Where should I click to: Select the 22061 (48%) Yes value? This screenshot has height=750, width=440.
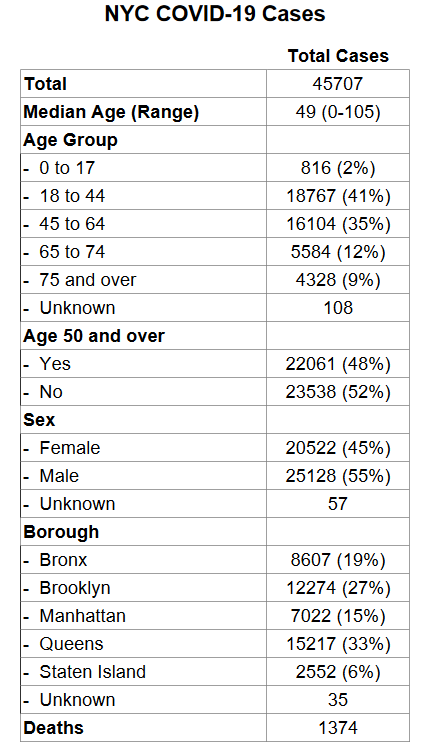click(338, 364)
